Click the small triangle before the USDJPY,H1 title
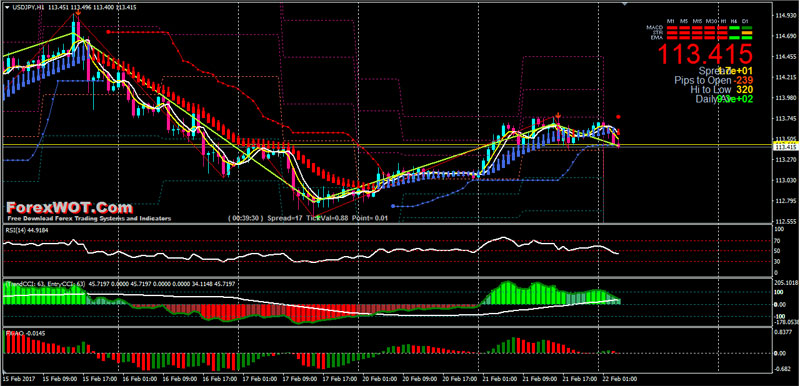 (6, 8)
